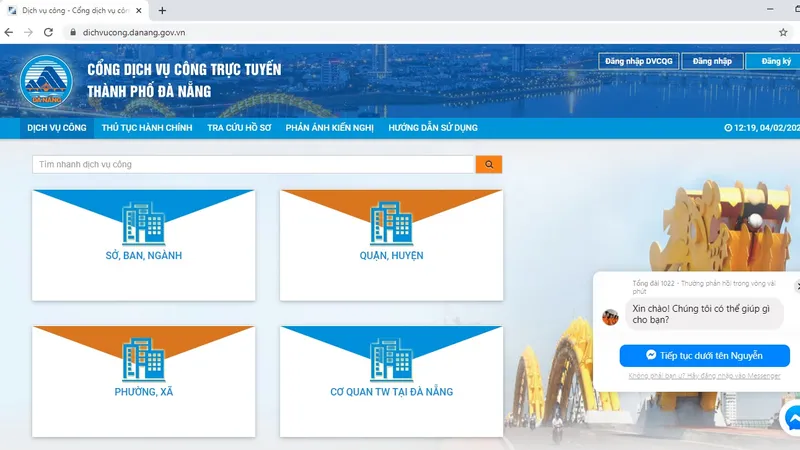Click Tiếp tục dưới tên Nguyễn button
This screenshot has height=450, width=800.
click(x=705, y=356)
